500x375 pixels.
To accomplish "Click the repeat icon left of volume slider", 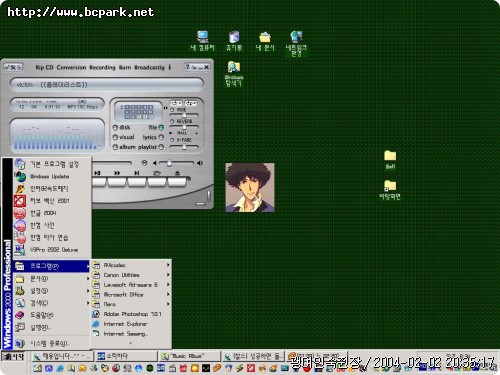I will click(144, 163).
